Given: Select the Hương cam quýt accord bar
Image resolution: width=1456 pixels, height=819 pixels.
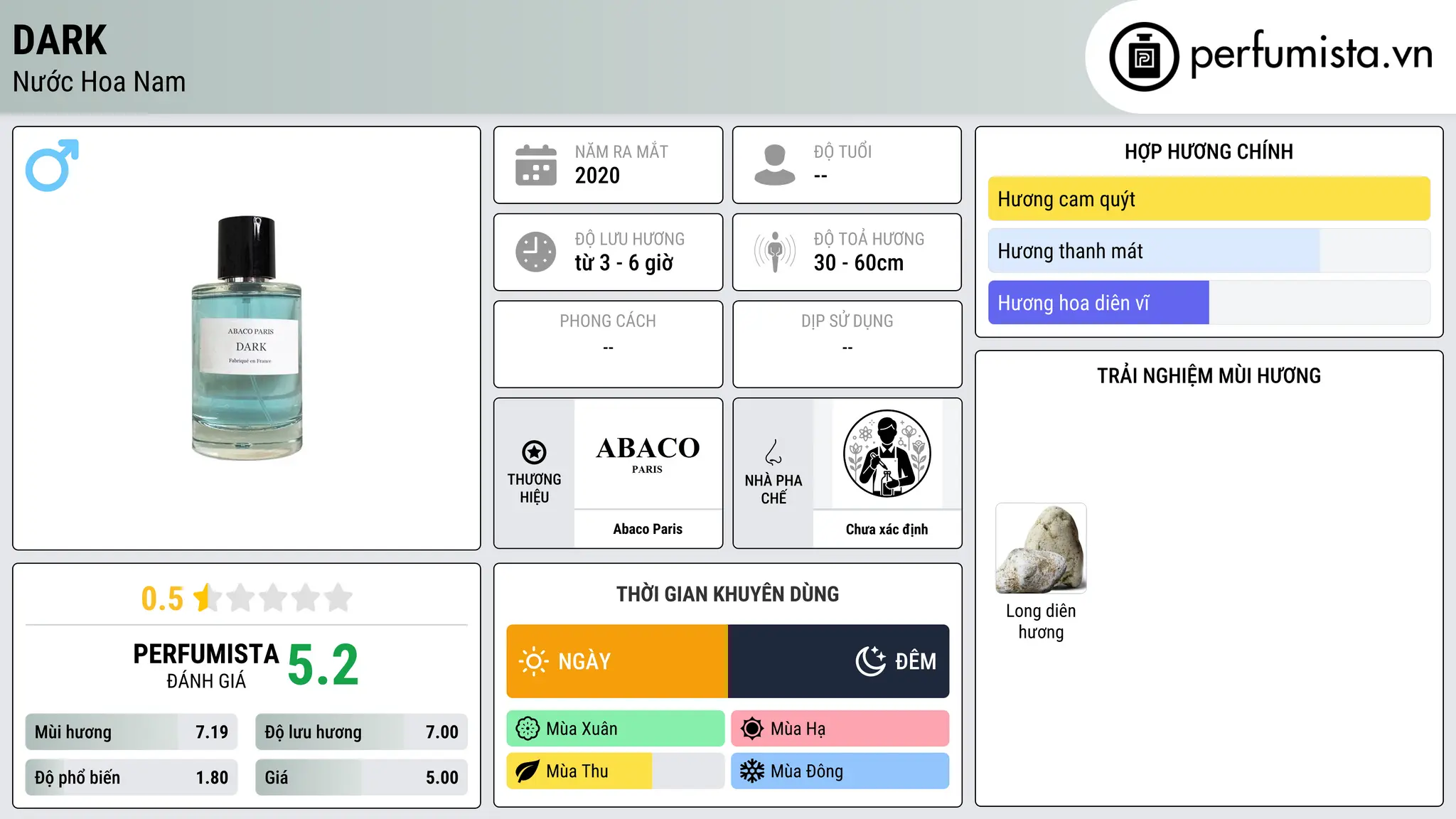Looking at the screenshot, I should pos(1209,199).
